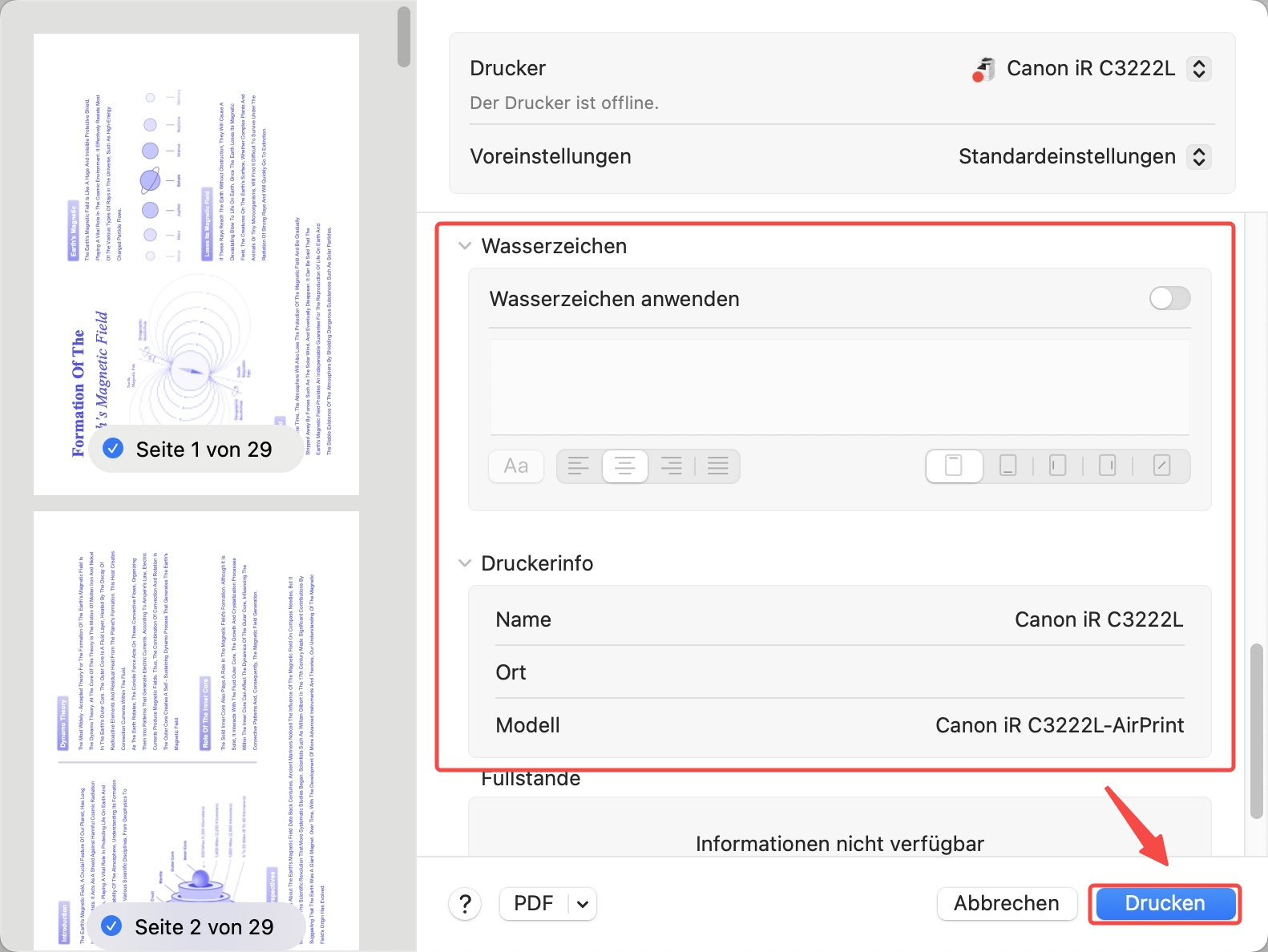
Task: Align watermark text left
Action: click(x=579, y=466)
